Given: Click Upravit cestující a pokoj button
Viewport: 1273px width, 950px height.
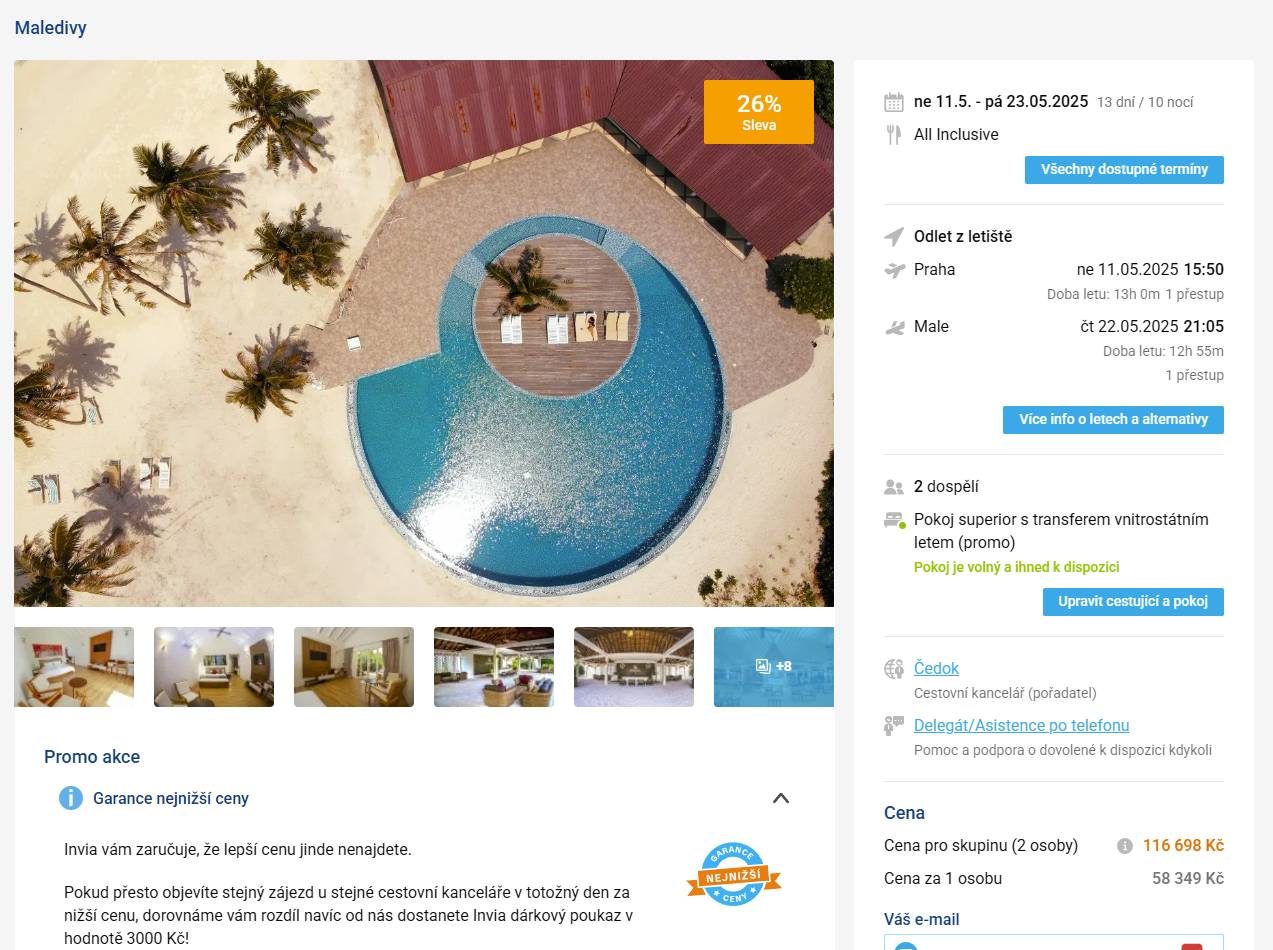Looking at the screenshot, I should pyautogui.click(x=1133, y=602).
